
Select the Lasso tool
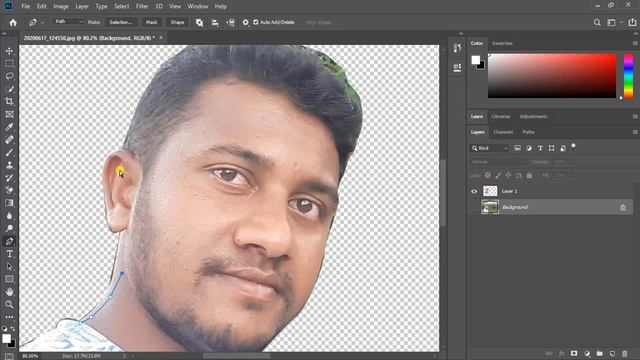[x=9, y=76]
